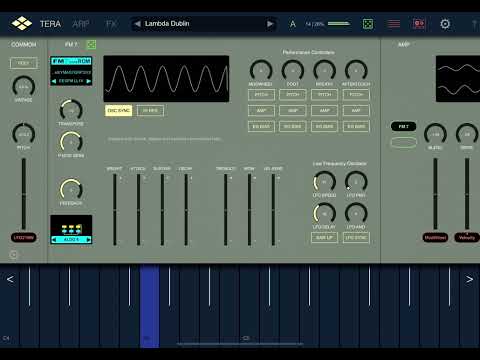The width and height of the screenshot is (480, 360).
Task: Switch to next algorithm using ALGO right arrow
Action: [x=88, y=240]
